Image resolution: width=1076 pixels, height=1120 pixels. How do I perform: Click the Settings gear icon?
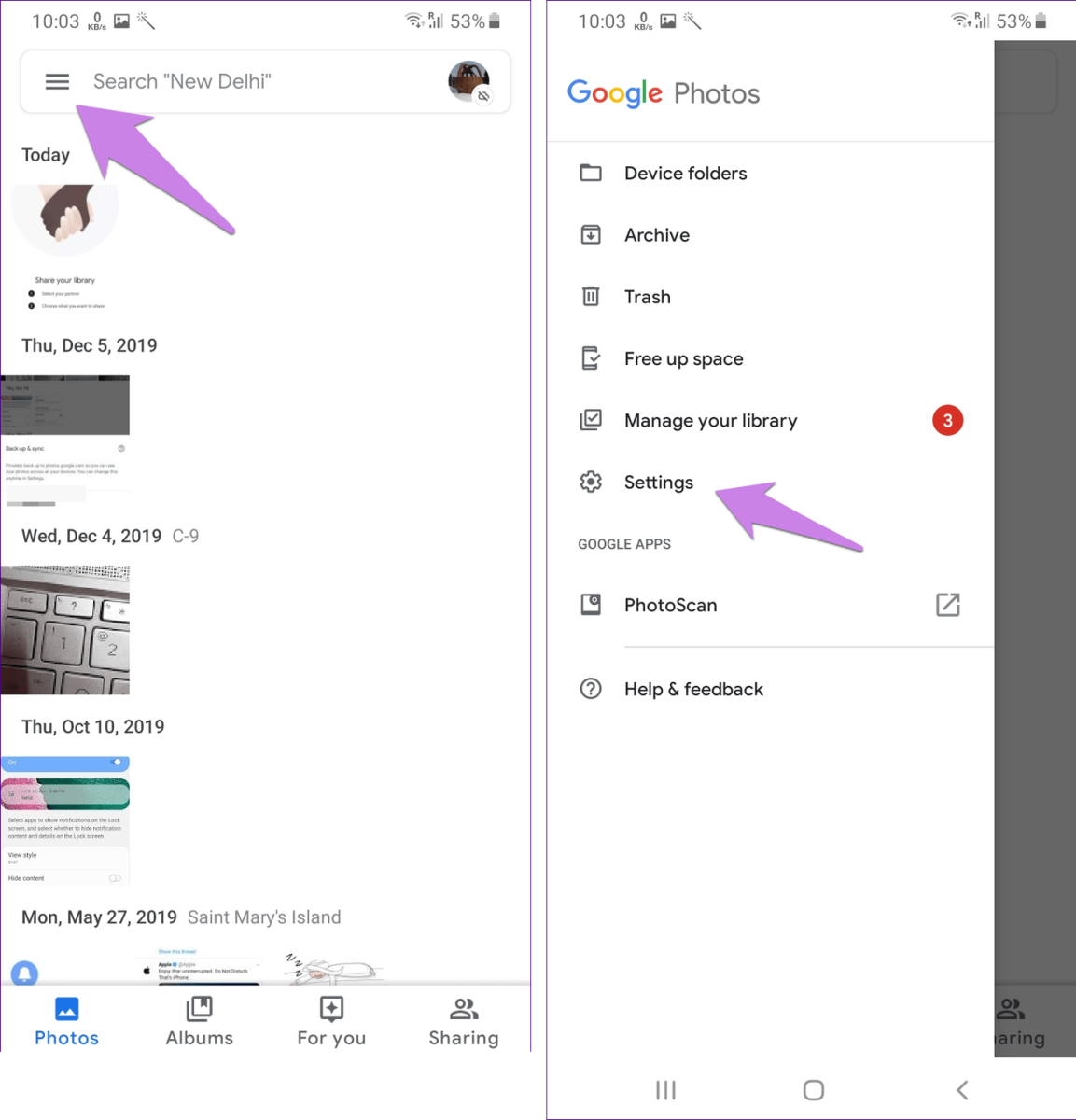pos(591,482)
